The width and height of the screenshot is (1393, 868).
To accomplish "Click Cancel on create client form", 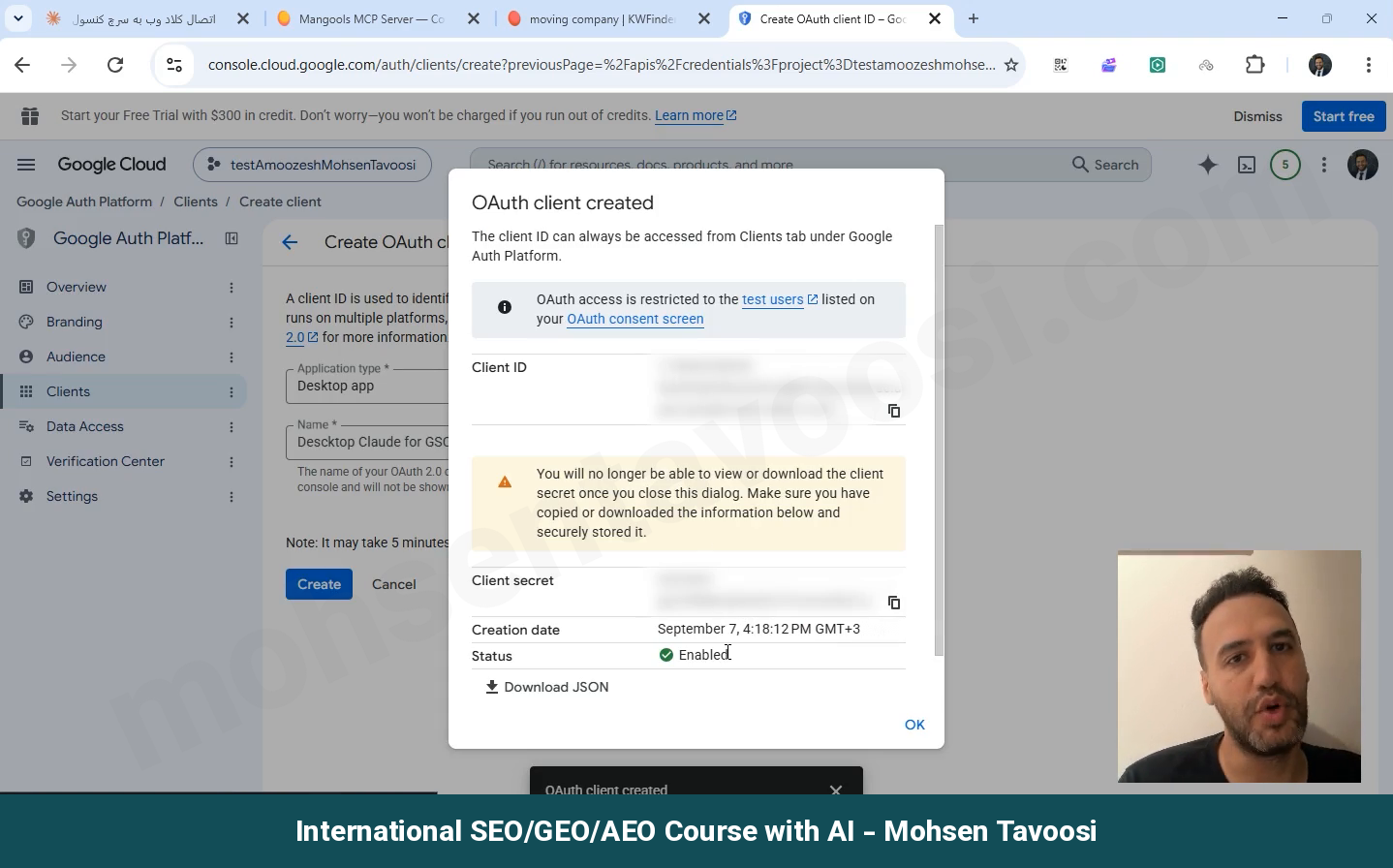I will pyautogui.click(x=394, y=584).
